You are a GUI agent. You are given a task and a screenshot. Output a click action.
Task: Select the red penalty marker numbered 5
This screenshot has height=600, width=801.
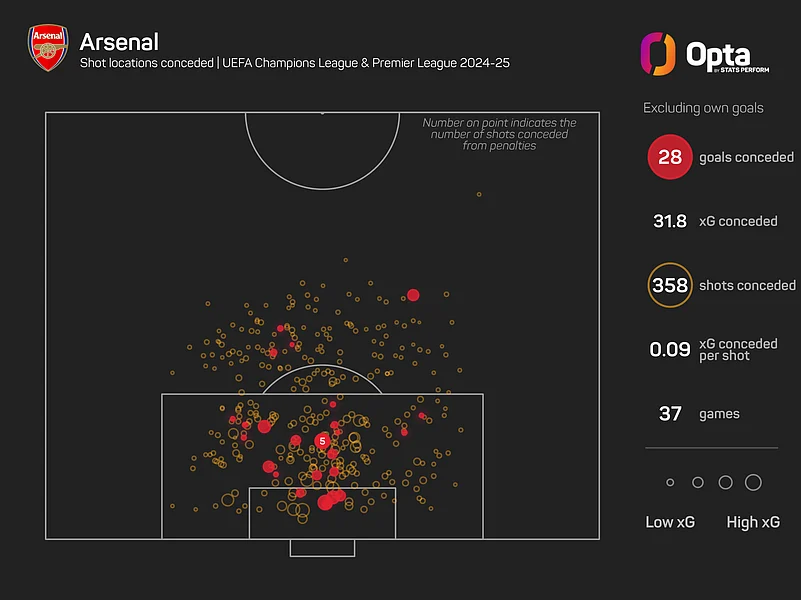click(322, 441)
